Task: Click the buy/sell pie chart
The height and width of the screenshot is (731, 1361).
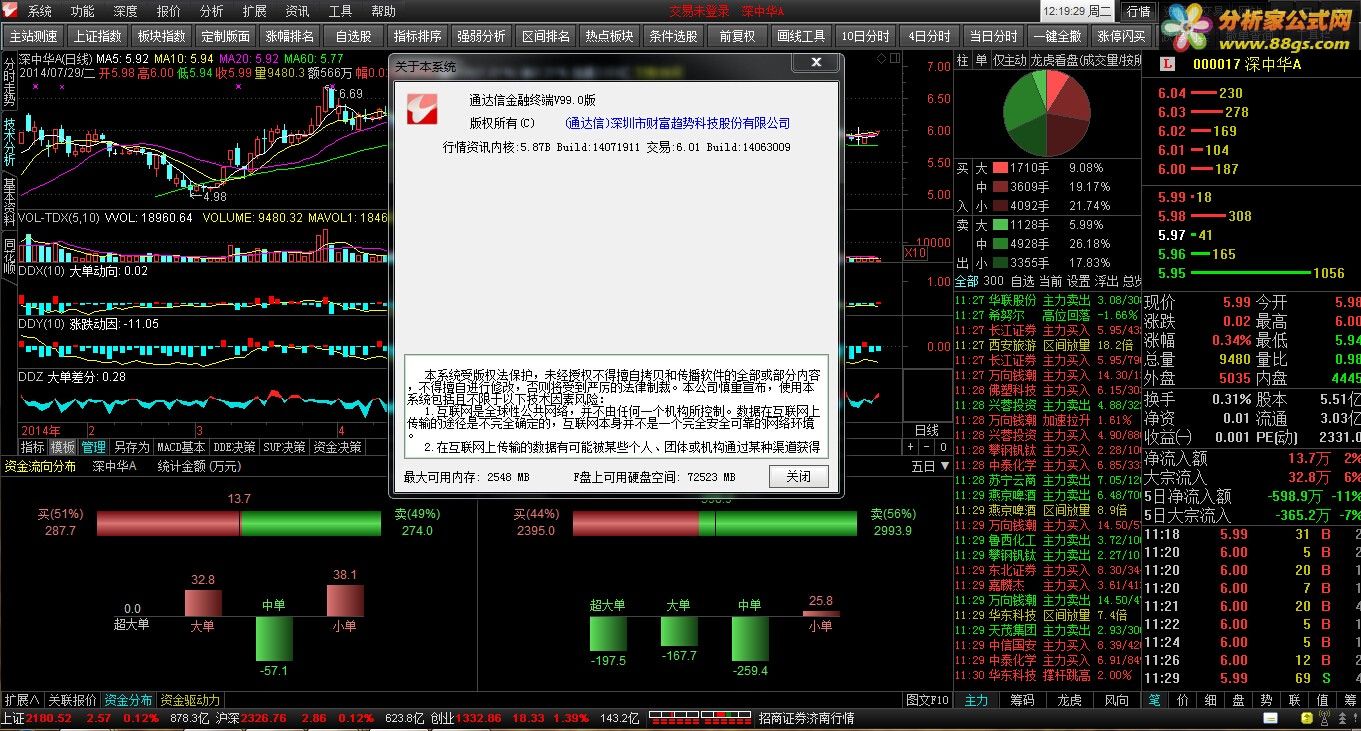Action: point(1046,113)
